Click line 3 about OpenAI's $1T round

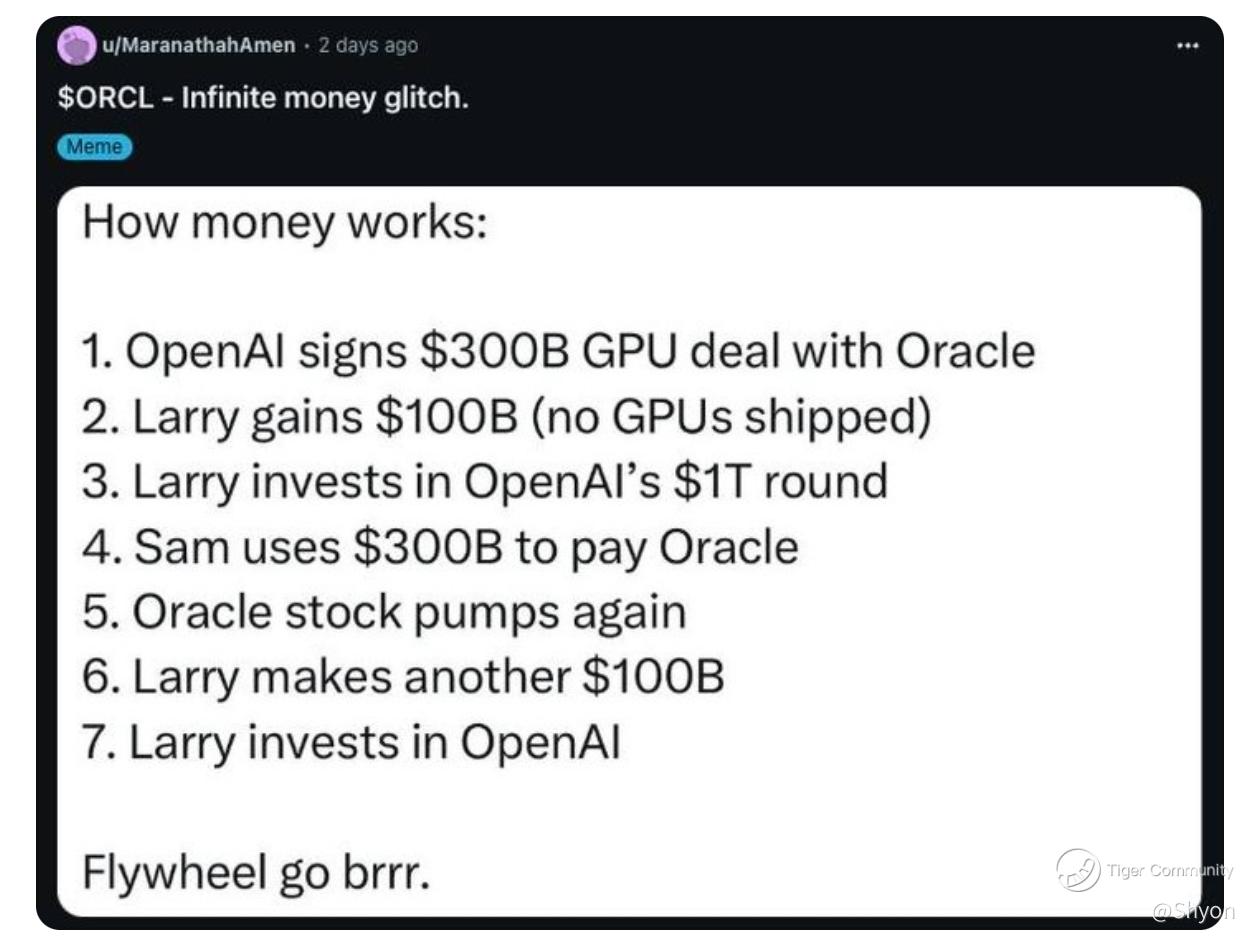click(x=484, y=482)
